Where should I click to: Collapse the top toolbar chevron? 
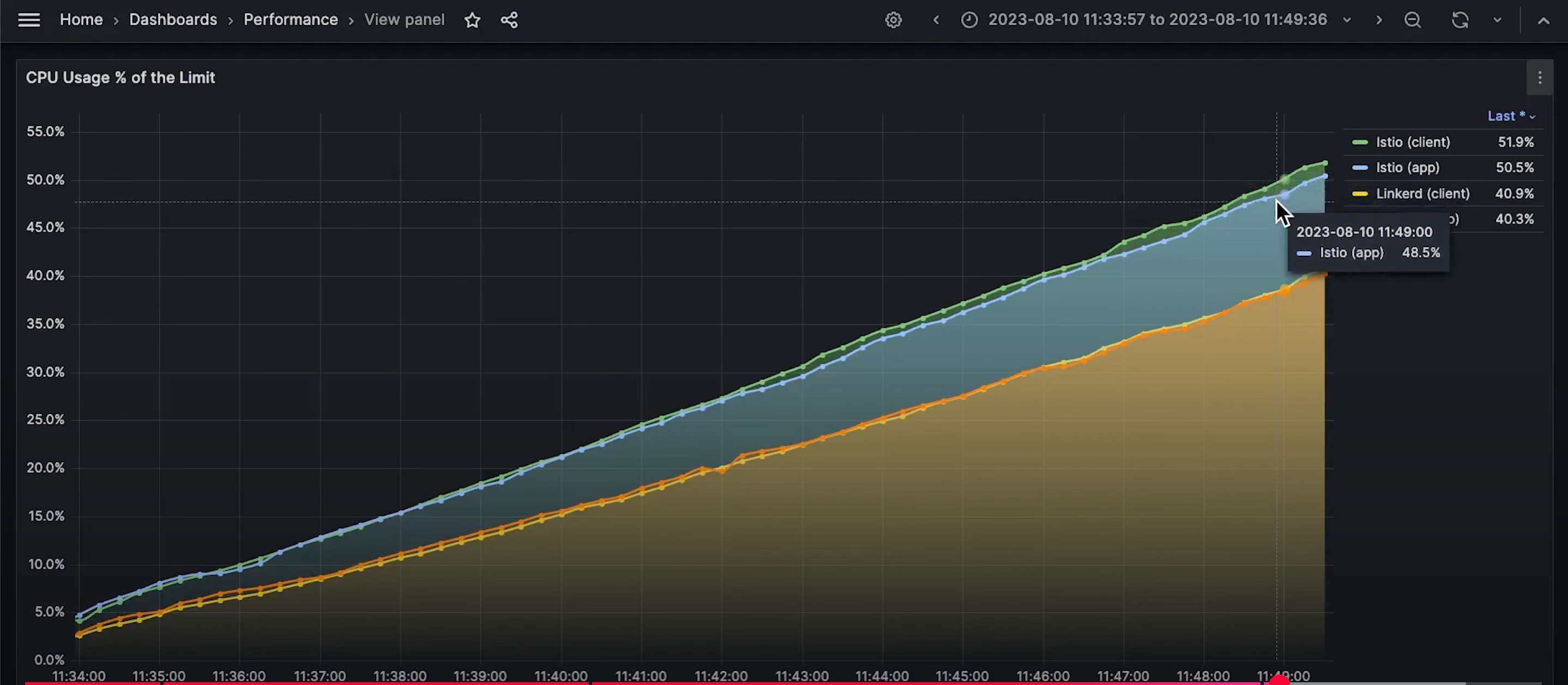(1543, 21)
